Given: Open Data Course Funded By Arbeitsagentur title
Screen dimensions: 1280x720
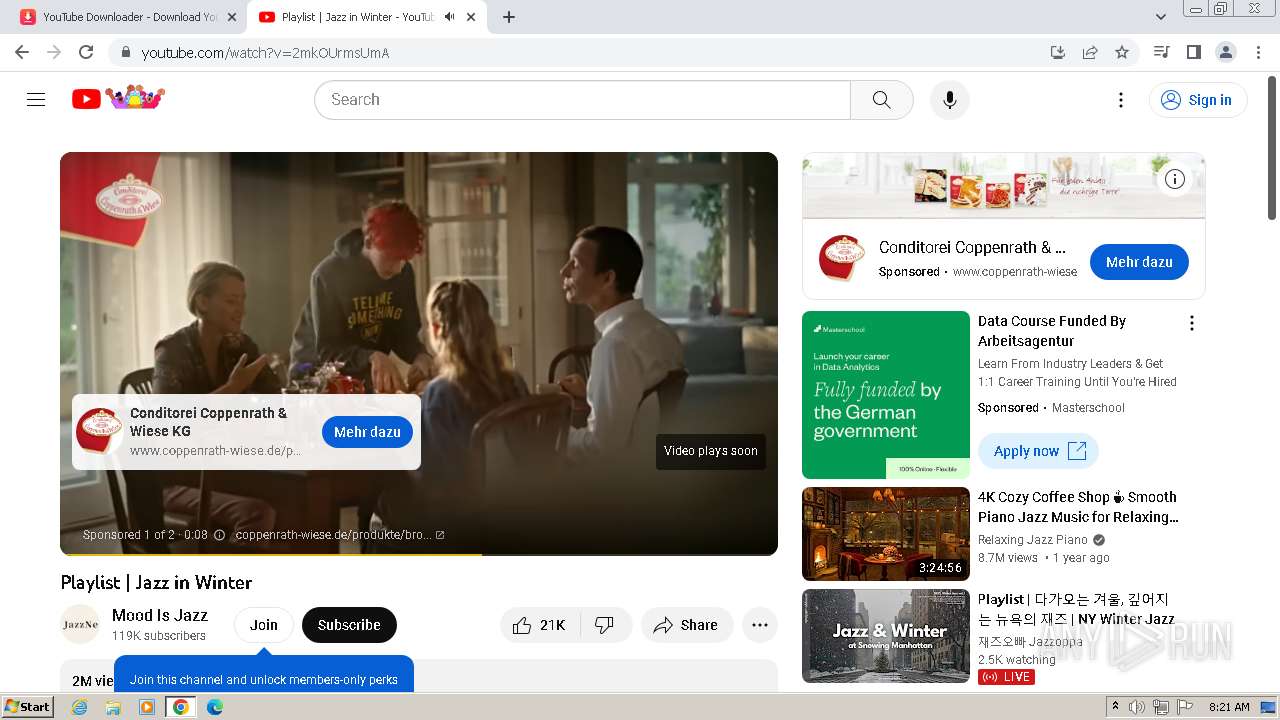Looking at the screenshot, I should [1052, 331].
